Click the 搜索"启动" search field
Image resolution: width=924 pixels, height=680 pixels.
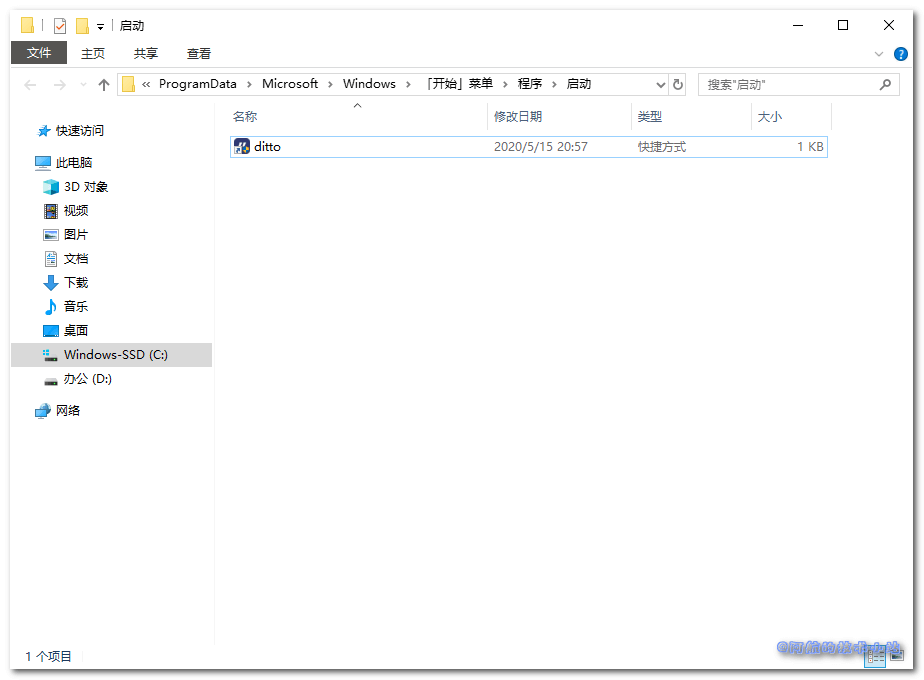coord(785,85)
